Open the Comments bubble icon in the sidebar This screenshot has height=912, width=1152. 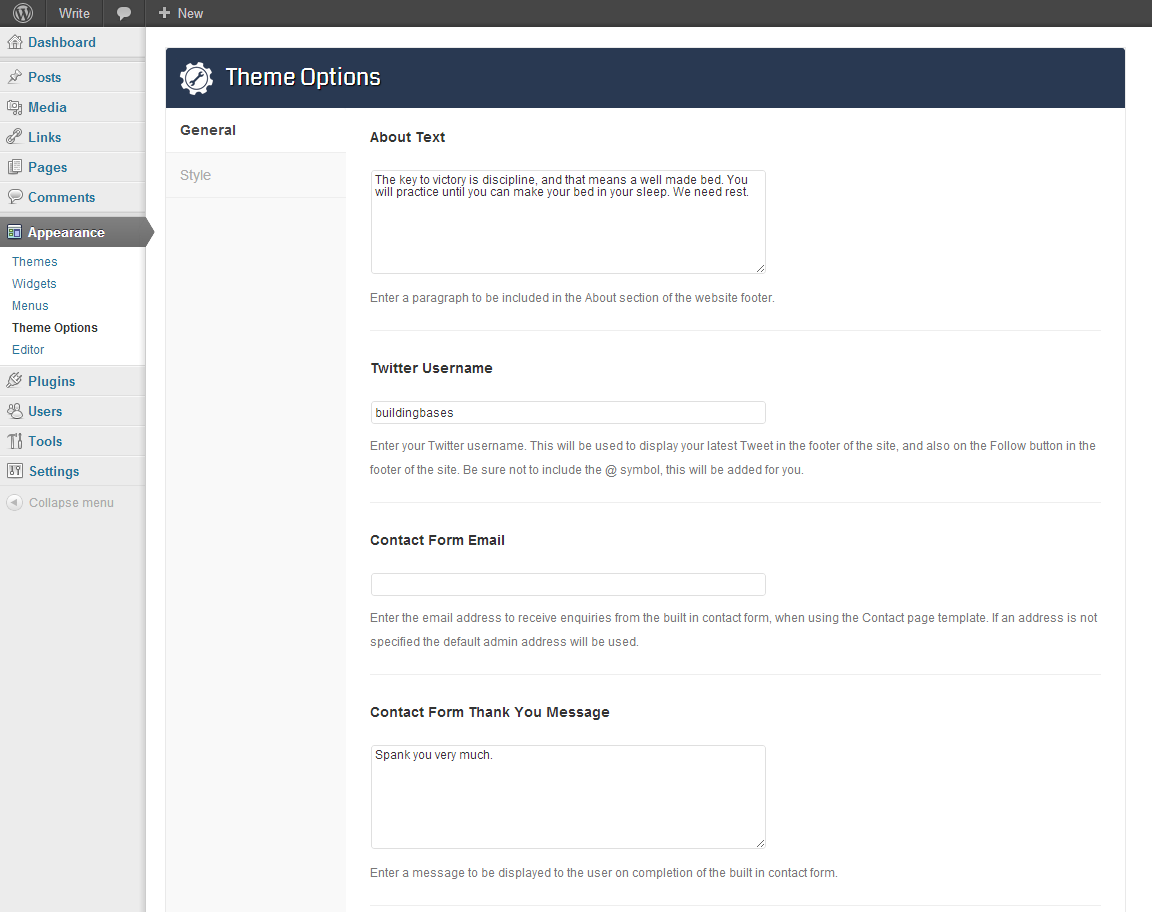pyautogui.click(x=16, y=197)
